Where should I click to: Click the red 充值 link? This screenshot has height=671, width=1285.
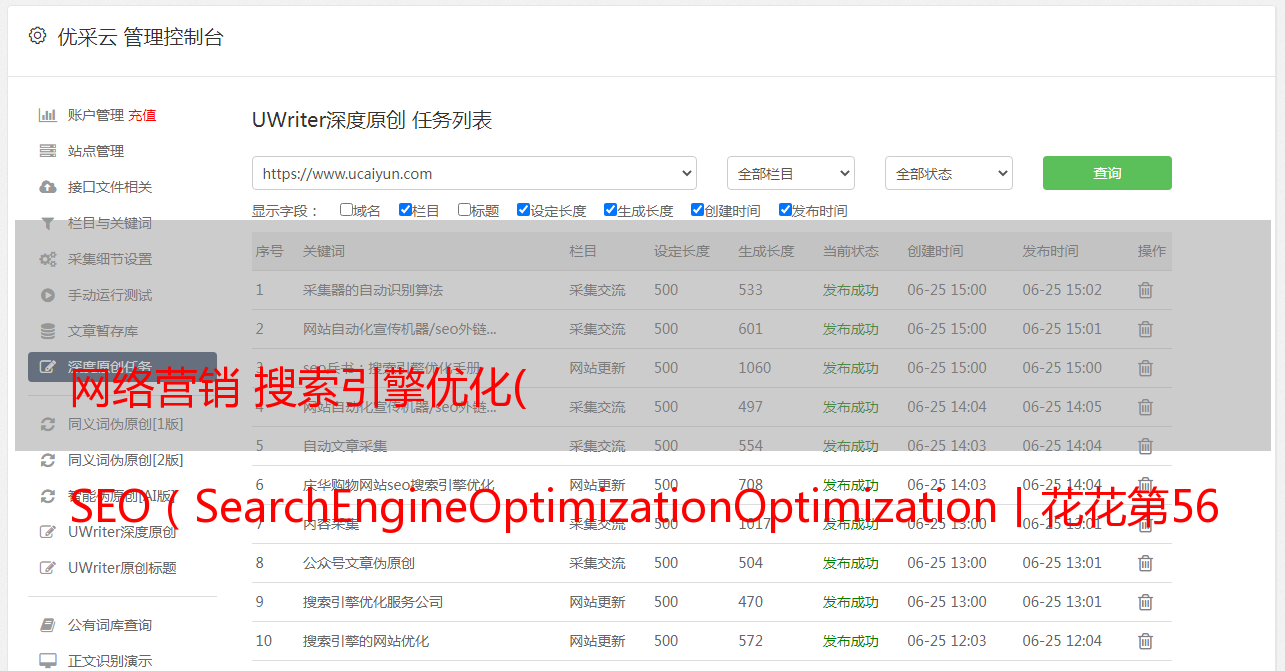[x=142, y=115]
